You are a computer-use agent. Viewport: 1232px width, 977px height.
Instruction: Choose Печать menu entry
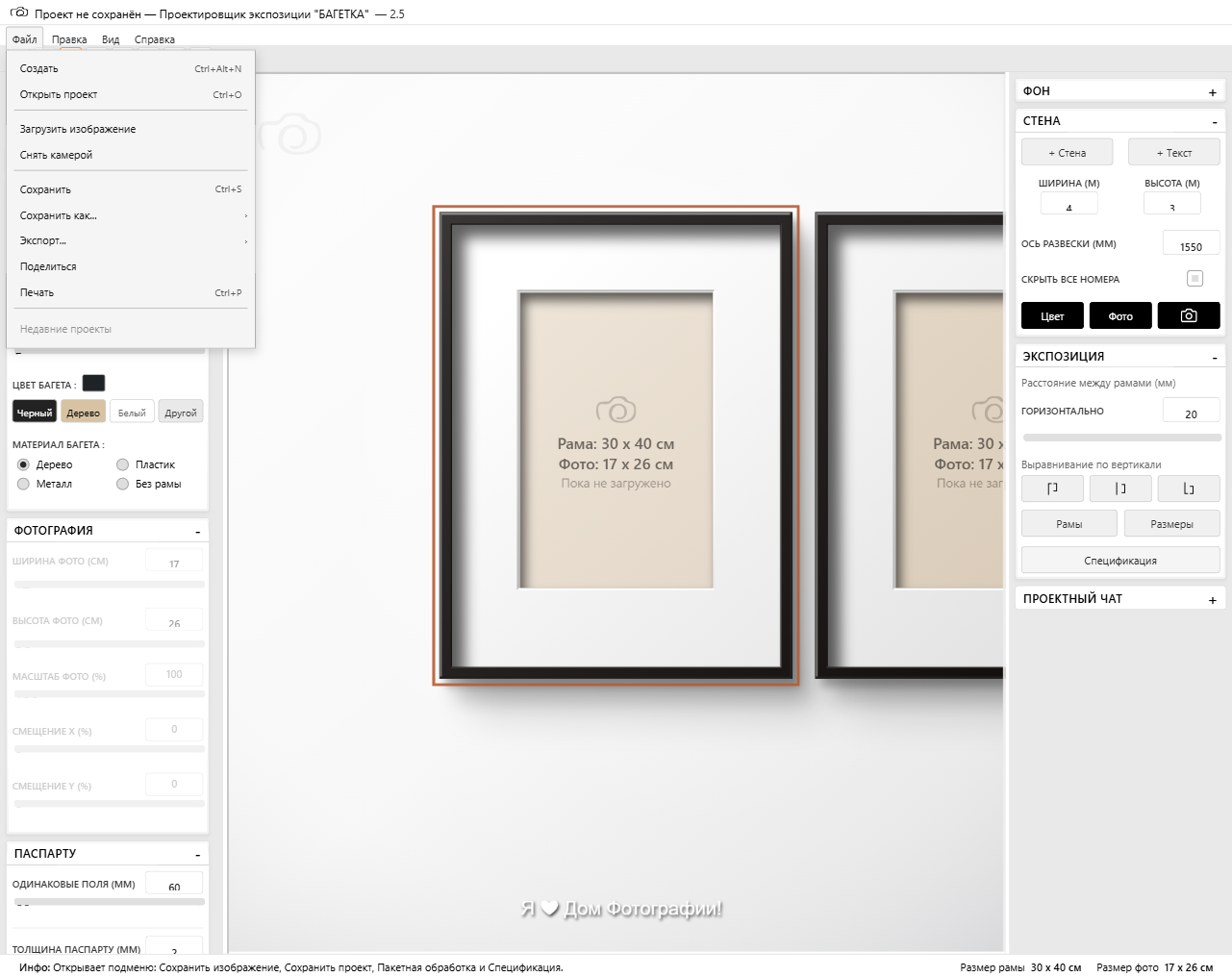pos(131,292)
